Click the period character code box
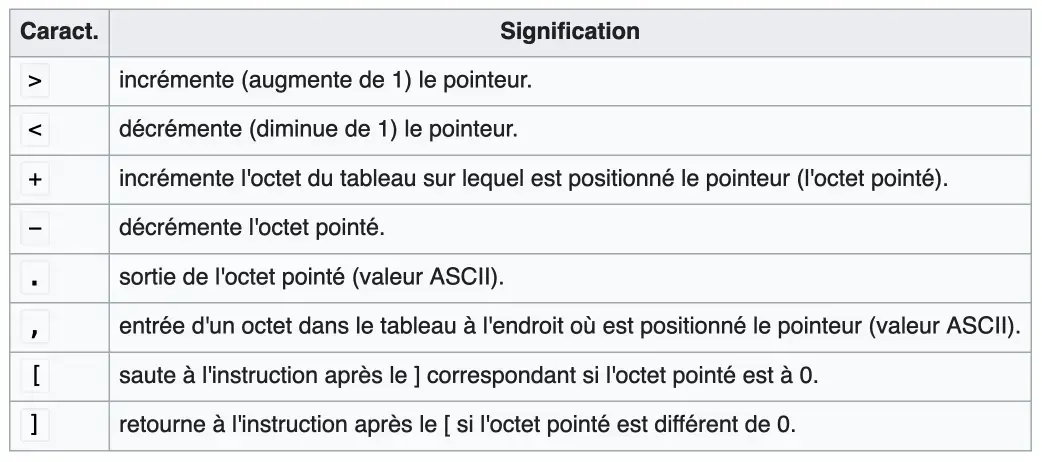 [35, 278]
